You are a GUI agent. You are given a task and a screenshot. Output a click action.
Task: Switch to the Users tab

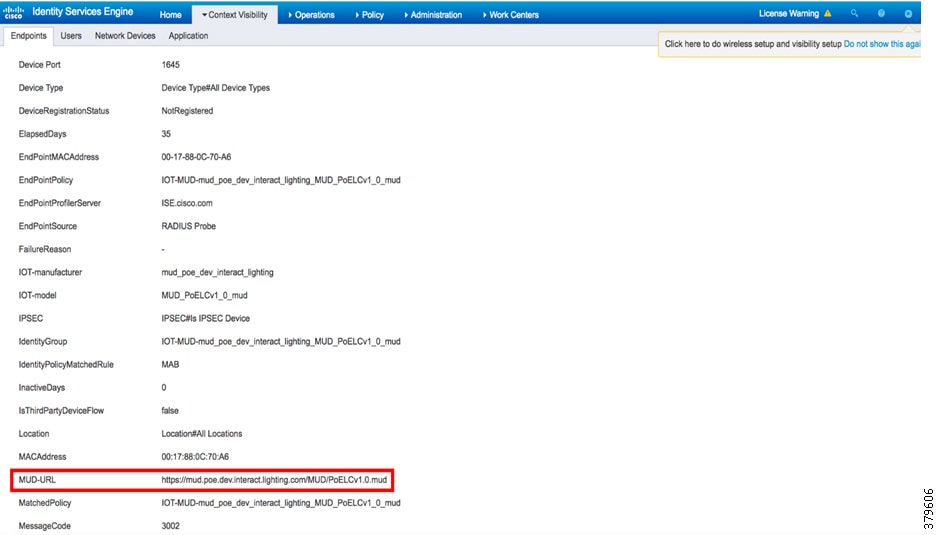(x=71, y=36)
